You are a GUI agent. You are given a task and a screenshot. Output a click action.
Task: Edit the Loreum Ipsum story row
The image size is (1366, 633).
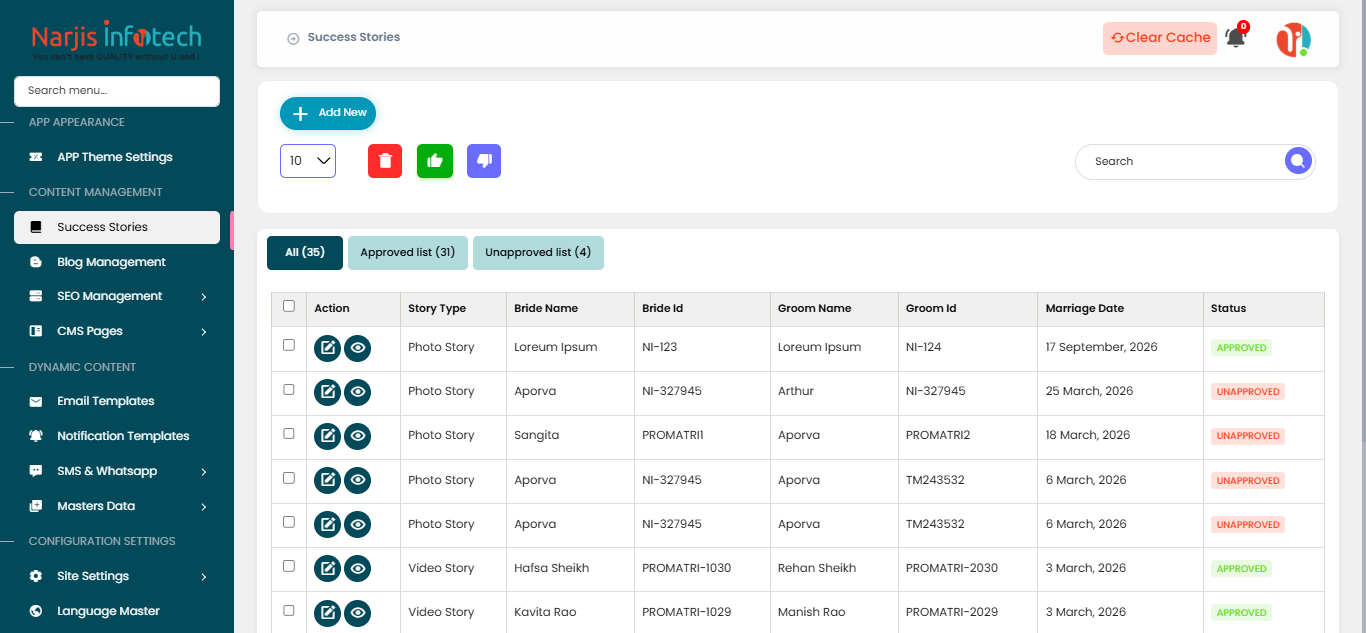[327, 348]
